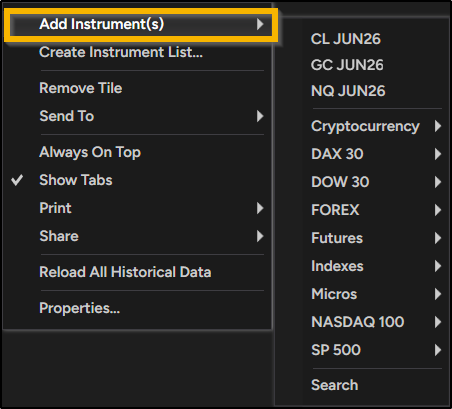
Task: Click Search in the instrument submenu
Action: pos(362,385)
